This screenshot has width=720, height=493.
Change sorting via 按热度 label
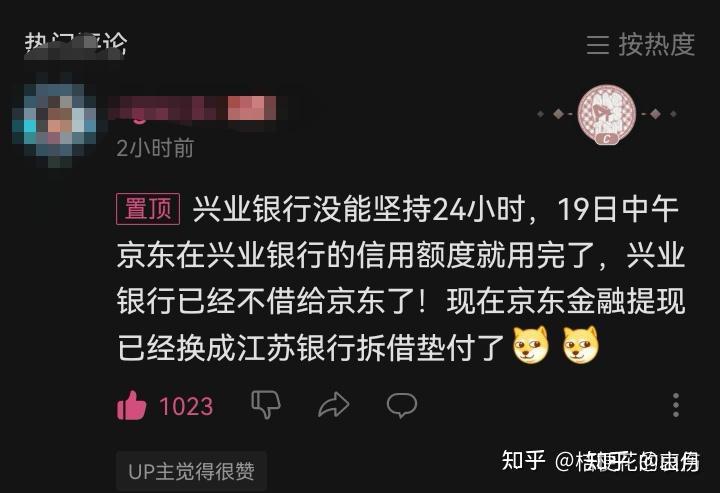(657, 45)
